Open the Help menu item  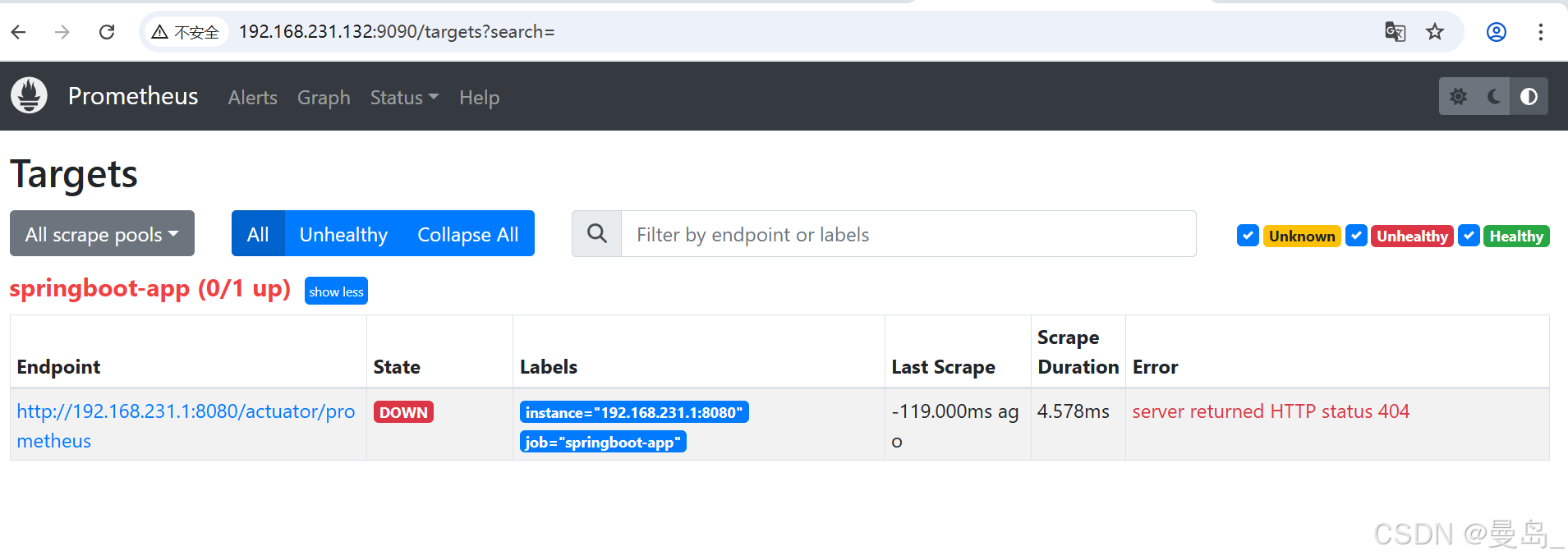click(x=479, y=98)
